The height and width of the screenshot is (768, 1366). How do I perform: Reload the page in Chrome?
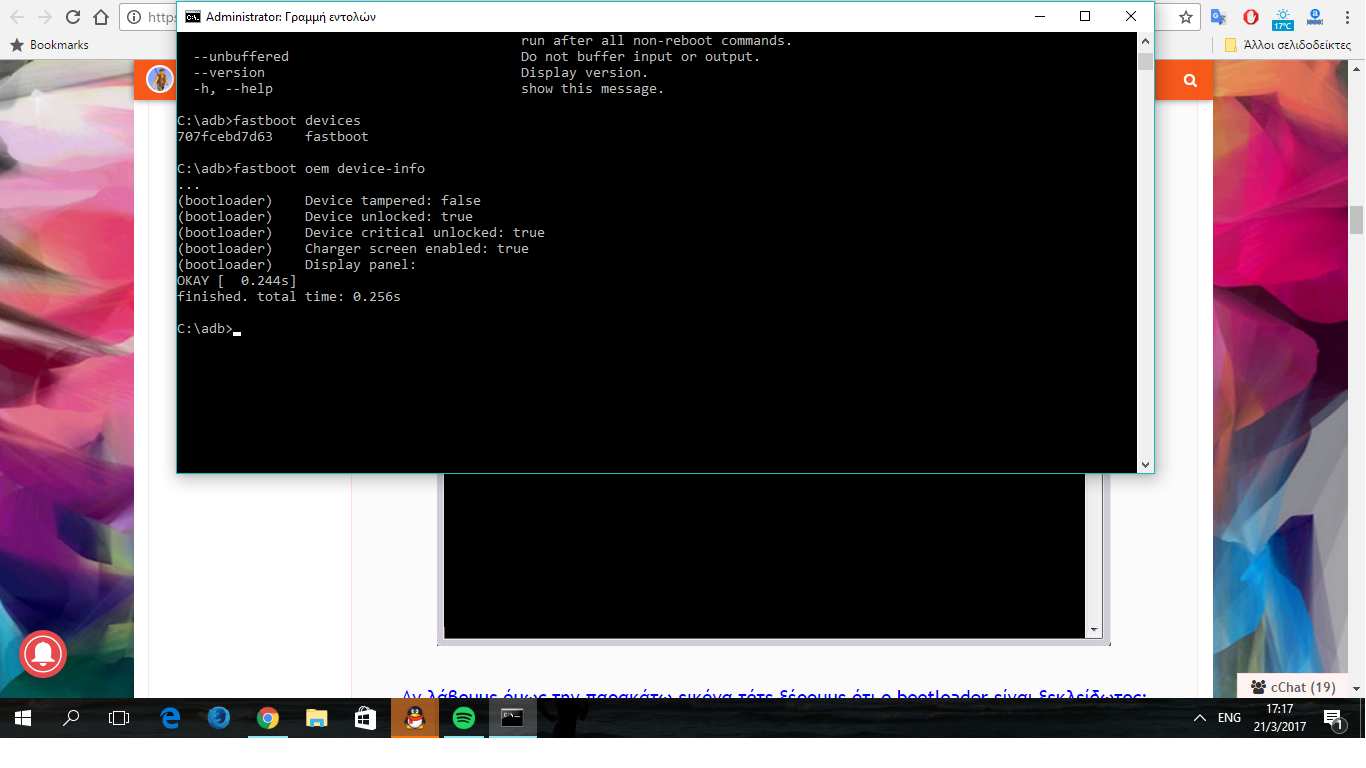tap(73, 17)
